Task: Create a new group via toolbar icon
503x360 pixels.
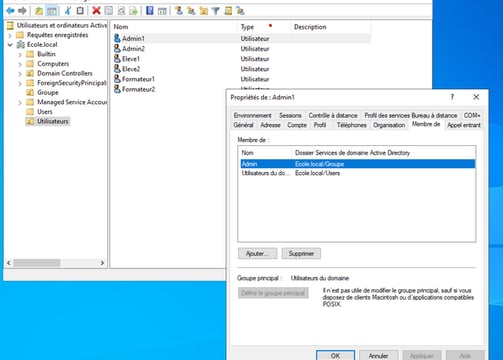Action: [x=191, y=11]
